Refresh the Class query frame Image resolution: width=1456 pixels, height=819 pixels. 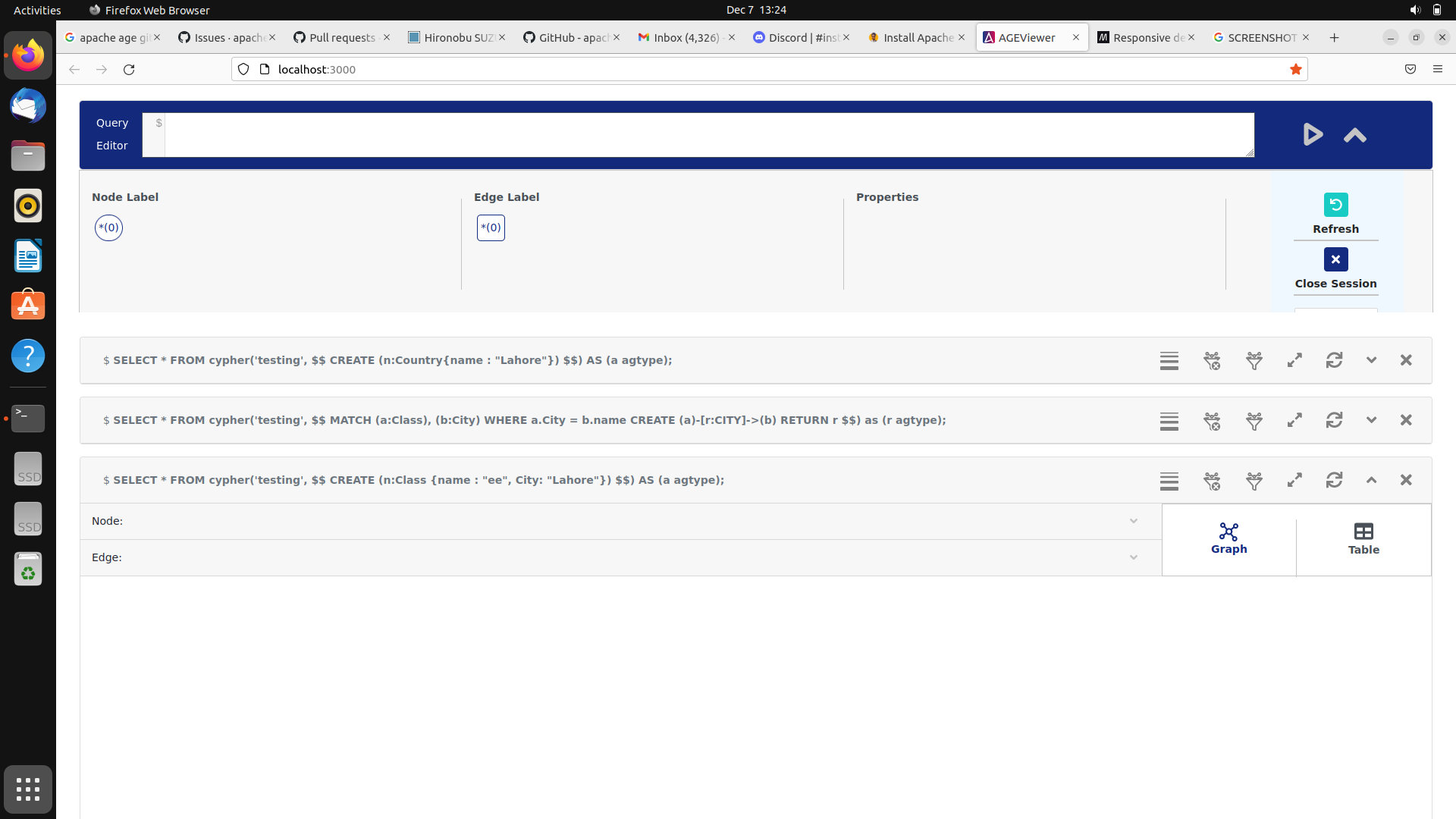click(x=1334, y=480)
